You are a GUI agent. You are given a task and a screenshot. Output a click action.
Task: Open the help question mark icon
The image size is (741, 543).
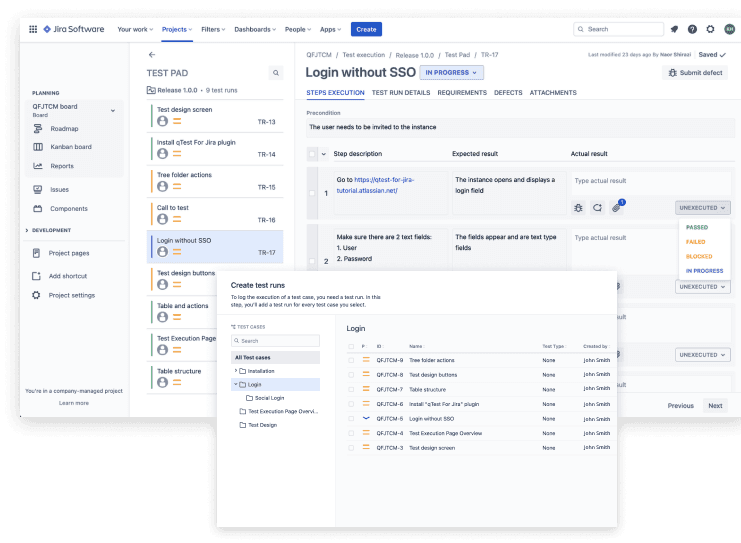692,30
